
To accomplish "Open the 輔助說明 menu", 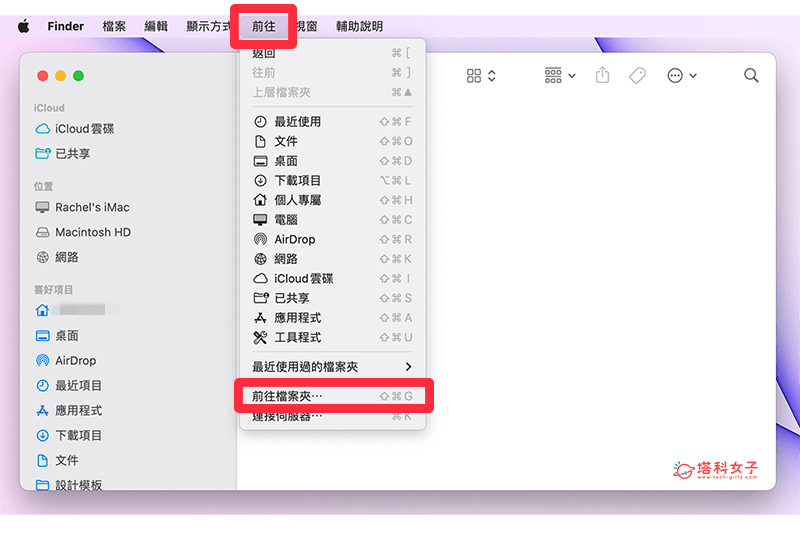I will click(x=359, y=26).
